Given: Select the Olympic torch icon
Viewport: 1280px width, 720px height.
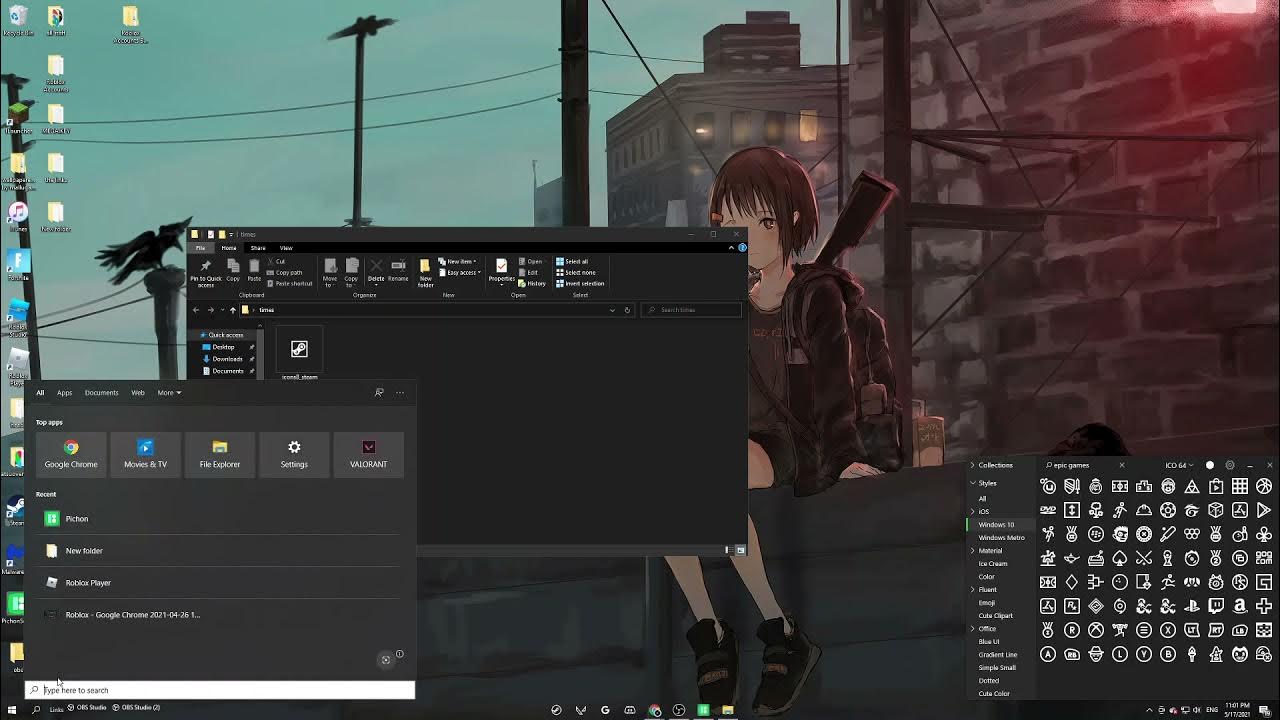Looking at the screenshot, I should pos(1192,654).
